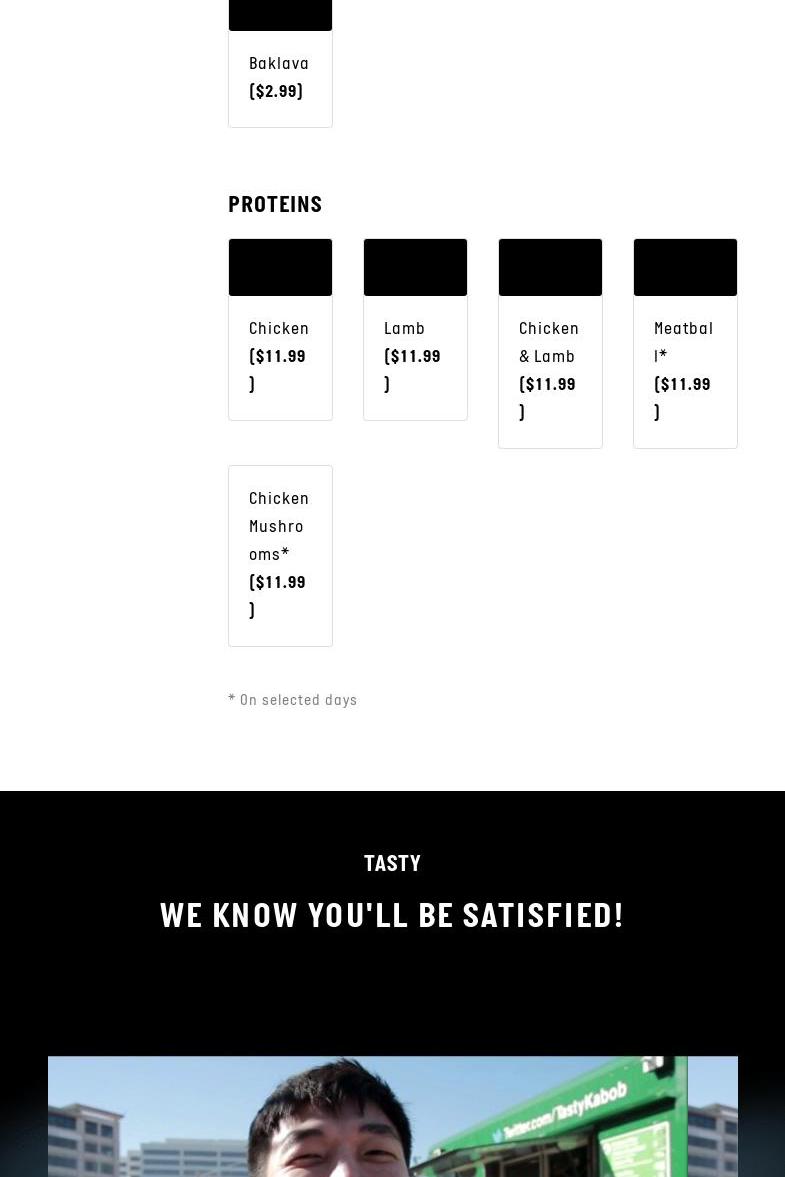785x1177 pixels.
Task: Select the black image above Baklava
Action: tap(280, 14)
